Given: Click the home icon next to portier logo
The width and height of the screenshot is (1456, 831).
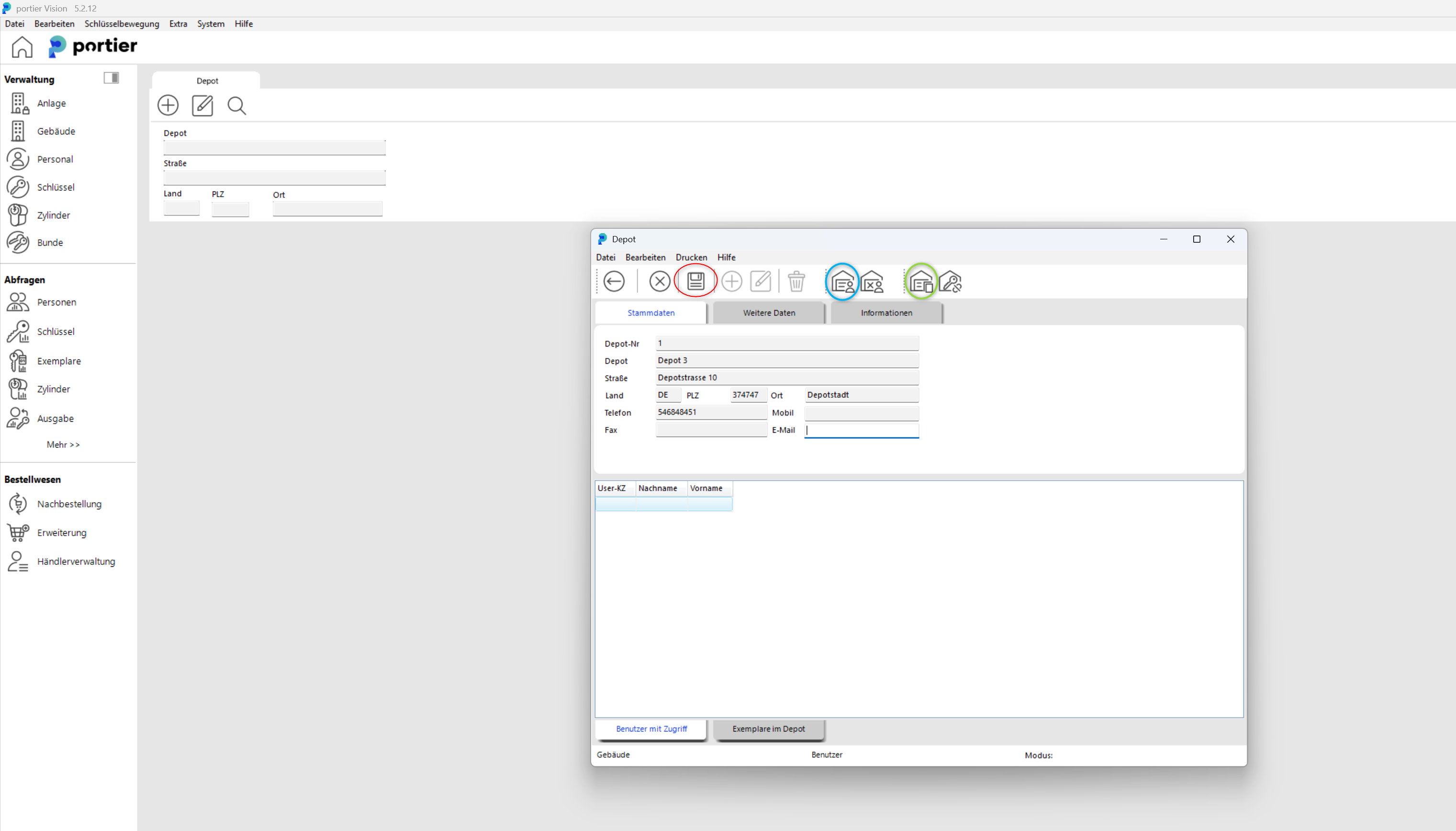Looking at the screenshot, I should (22, 47).
